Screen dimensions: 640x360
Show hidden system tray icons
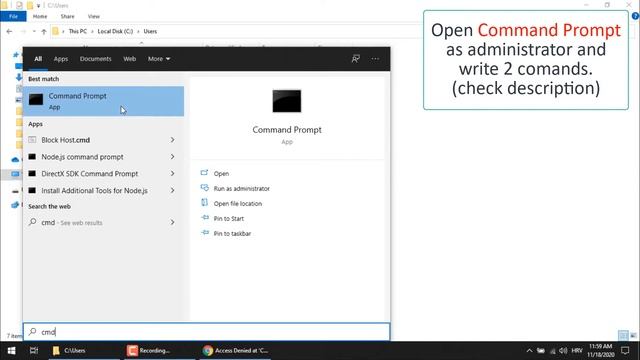tap(529, 351)
